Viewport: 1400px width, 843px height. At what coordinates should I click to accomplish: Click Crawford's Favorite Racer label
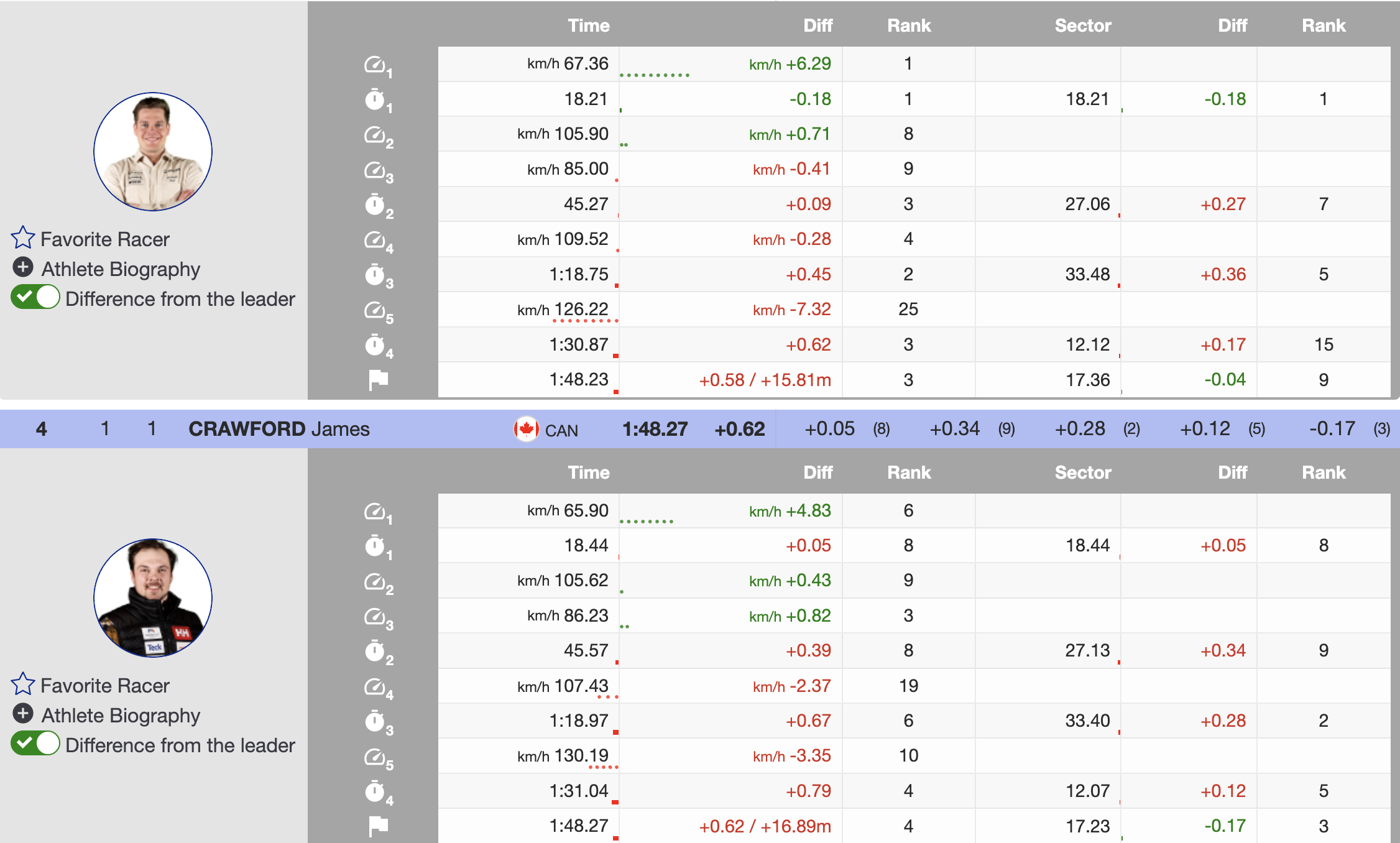[x=104, y=686]
